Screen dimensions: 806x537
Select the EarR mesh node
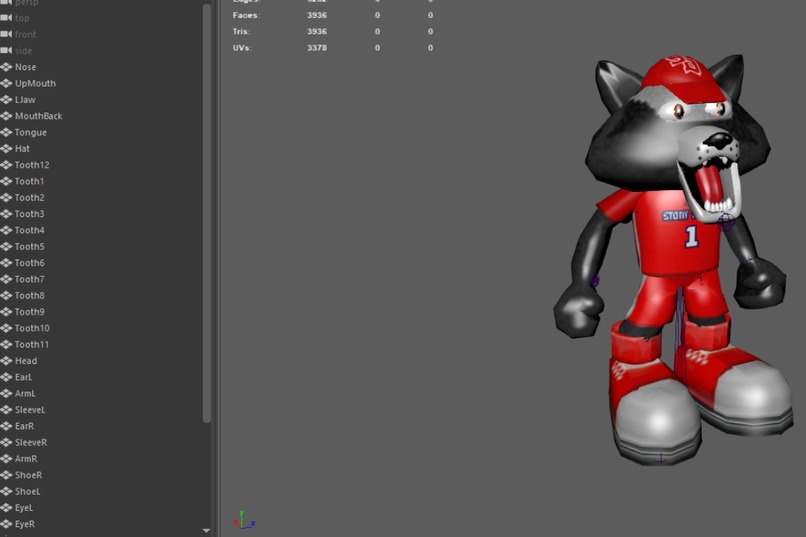[x=24, y=426]
